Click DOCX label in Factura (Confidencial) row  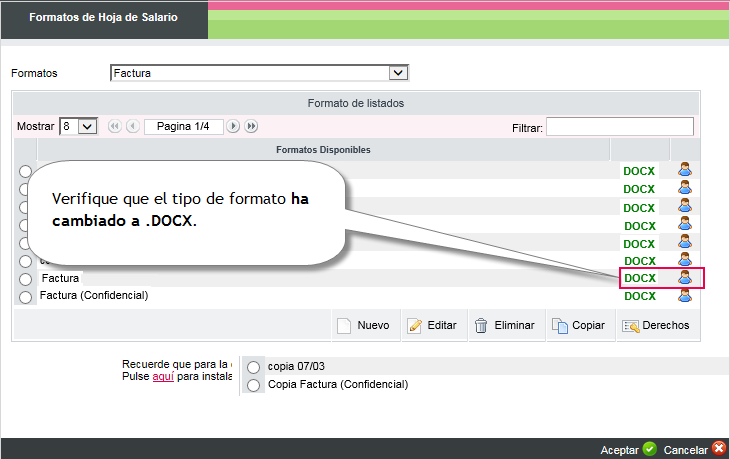pyautogui.click(x=640, y=296)
